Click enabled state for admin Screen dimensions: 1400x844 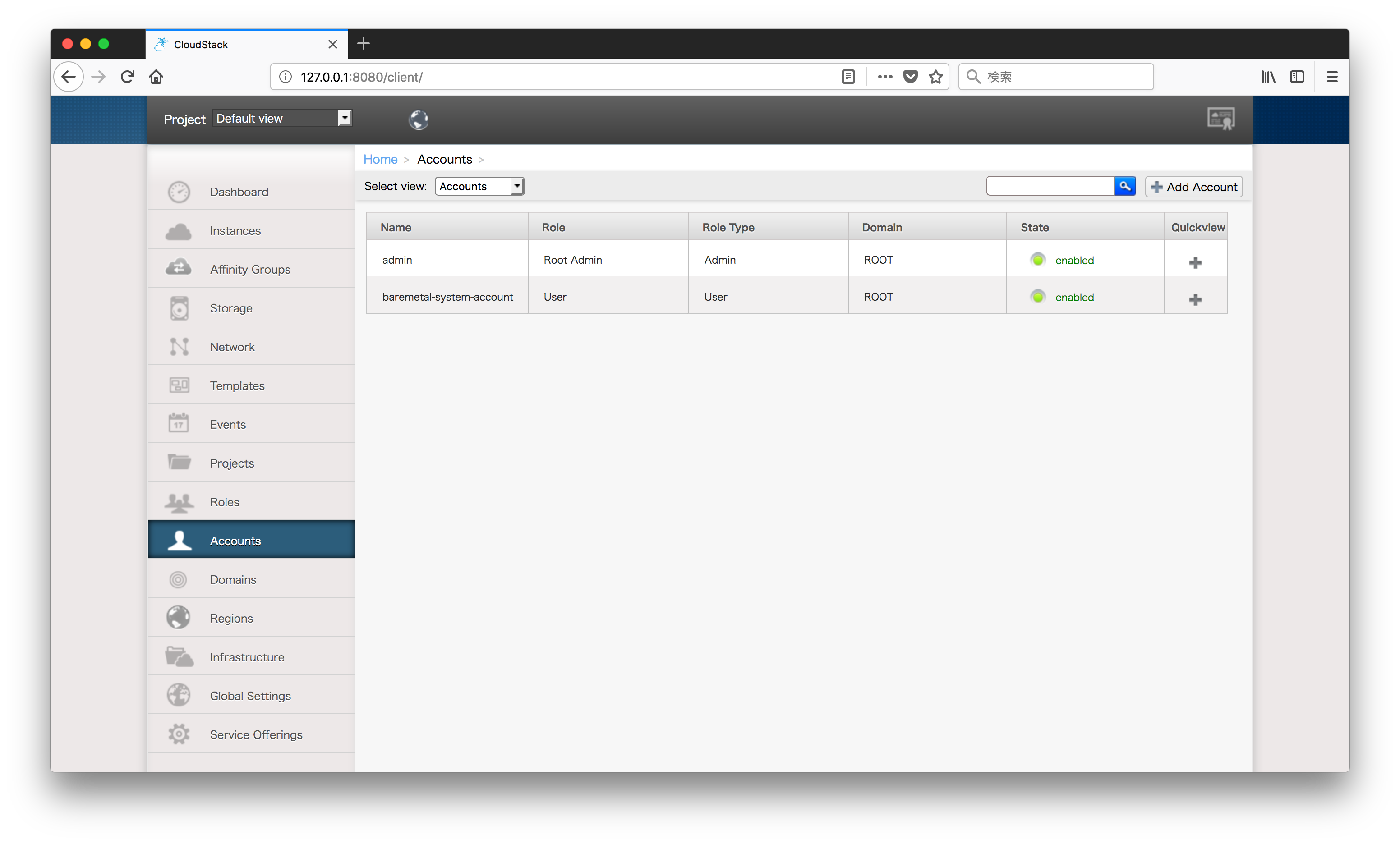pyautogui.click(x=1074, y=260)
